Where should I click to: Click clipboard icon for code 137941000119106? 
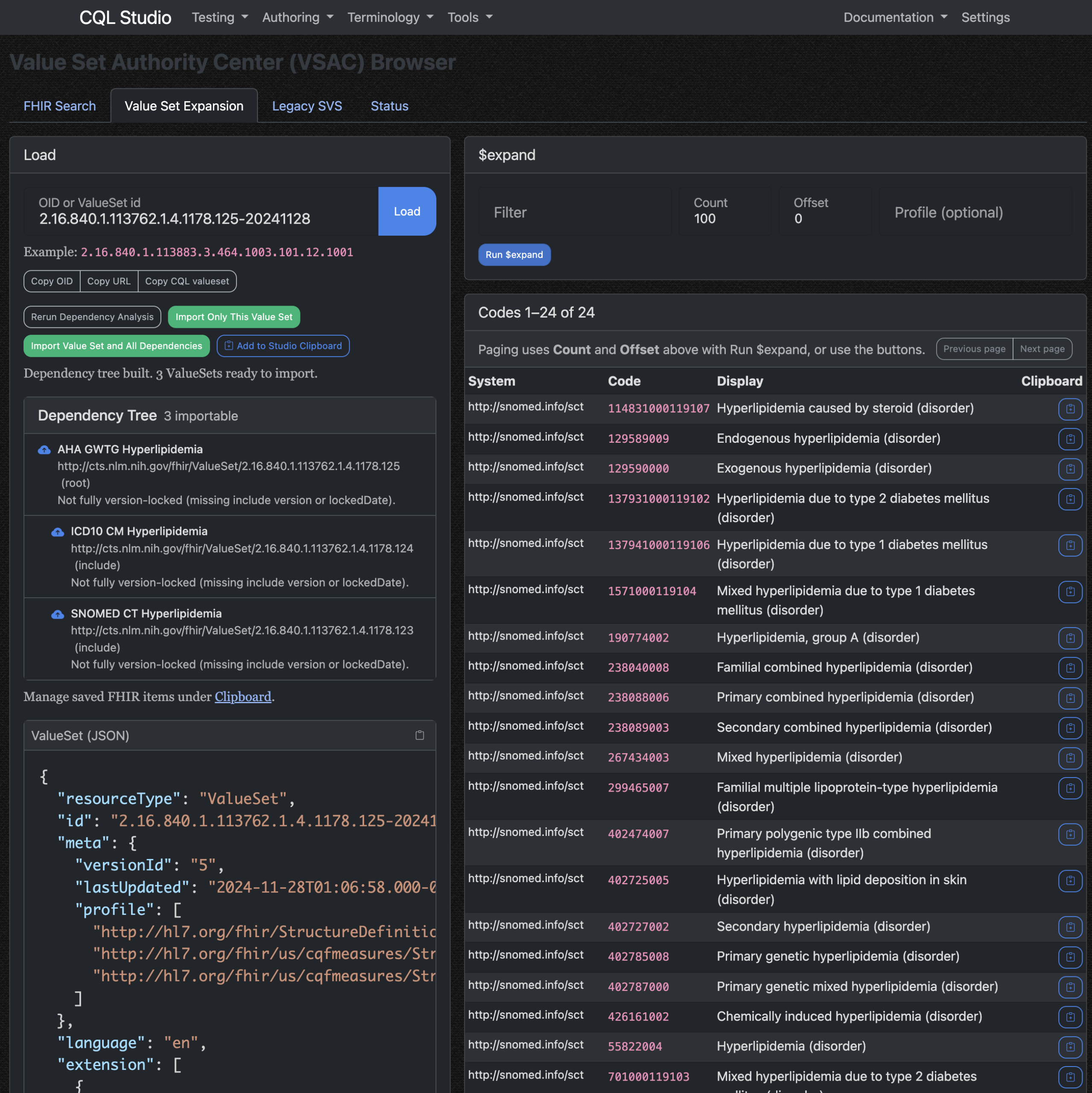[x=1070, y=545]
